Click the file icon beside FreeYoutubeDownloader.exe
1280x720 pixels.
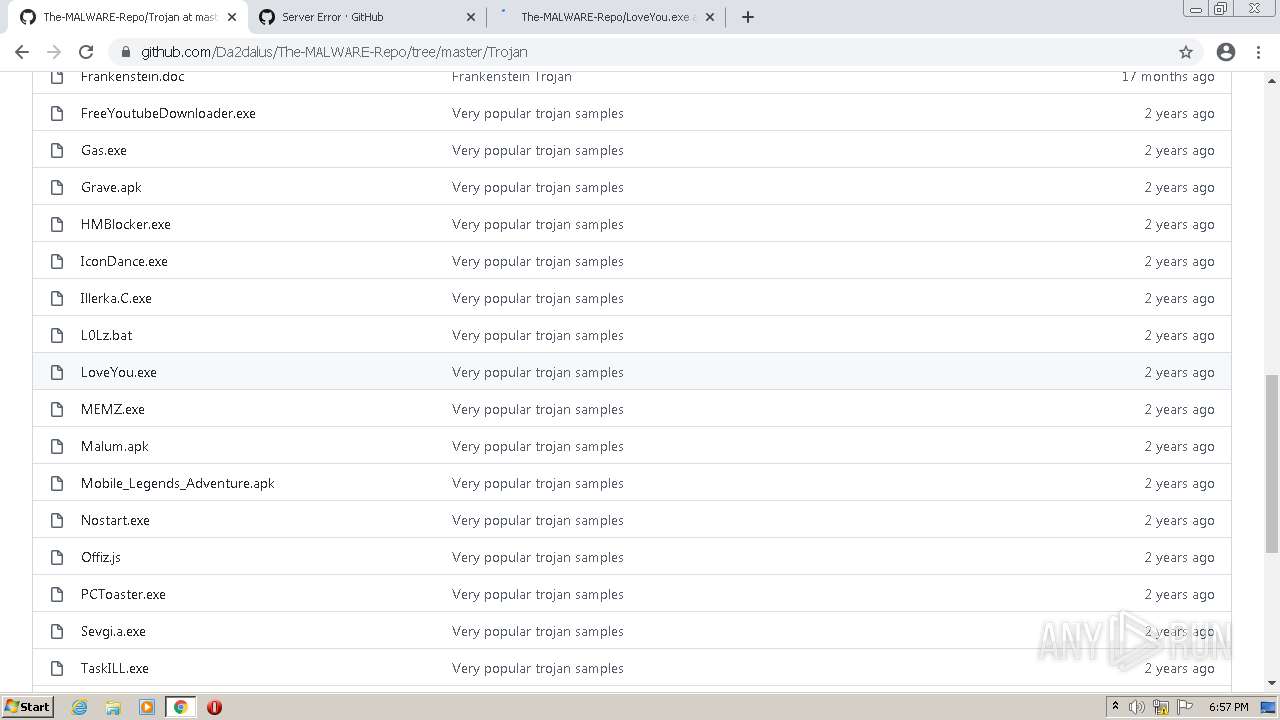point(57,113)
